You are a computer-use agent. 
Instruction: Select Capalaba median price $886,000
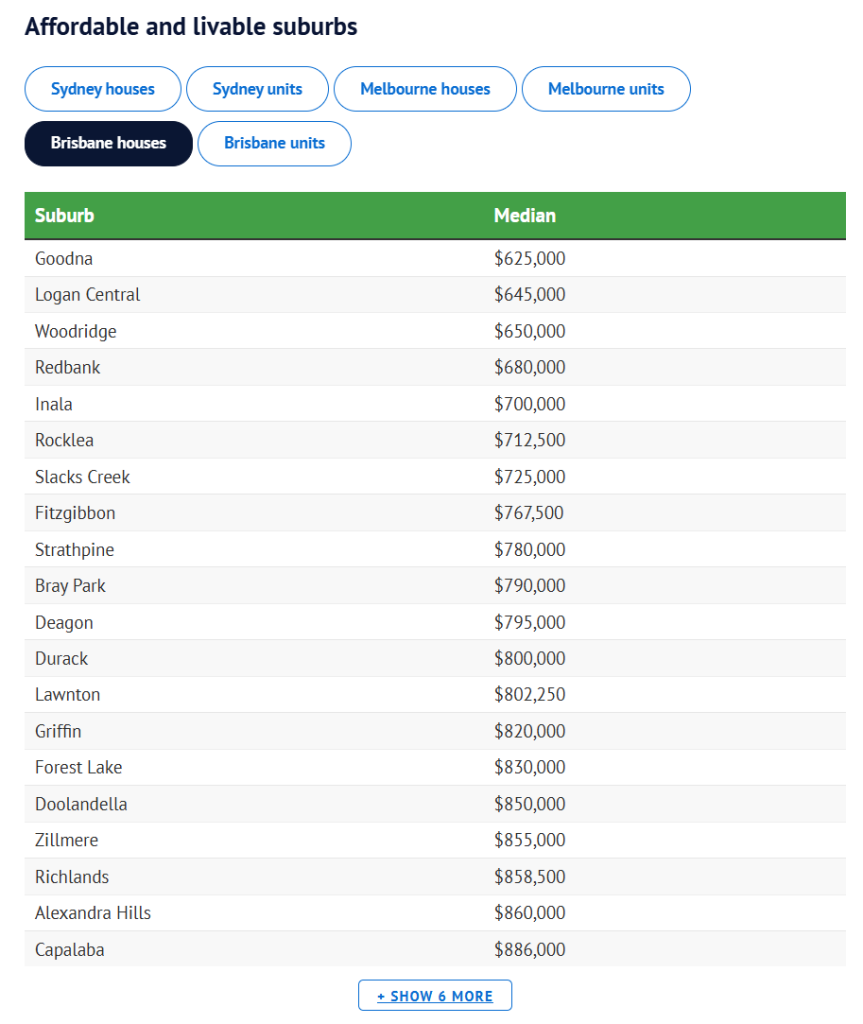point(530,950)
